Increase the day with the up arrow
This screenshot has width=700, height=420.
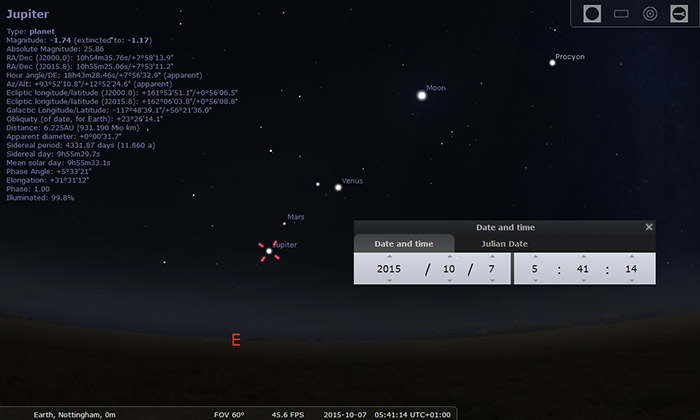(x=490, y=256)
